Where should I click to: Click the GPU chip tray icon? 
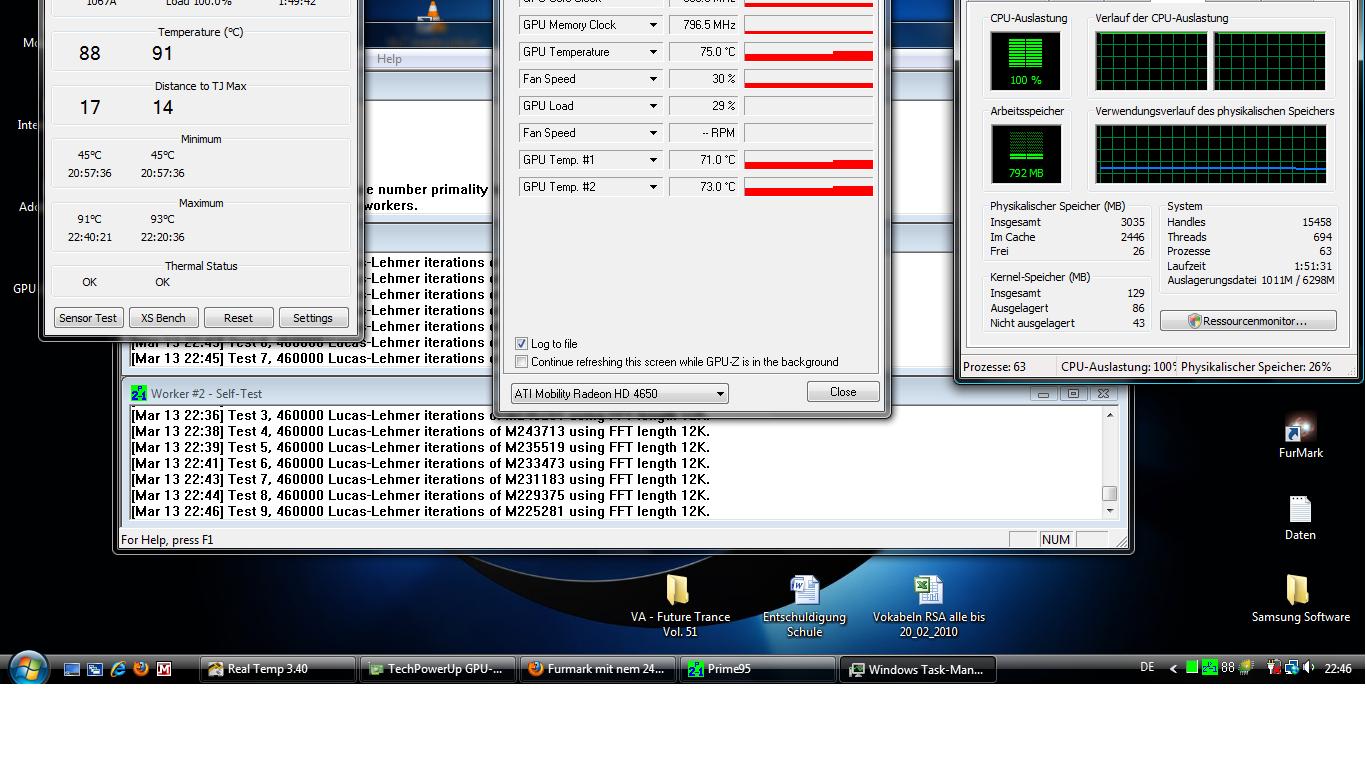(1246, 668)
